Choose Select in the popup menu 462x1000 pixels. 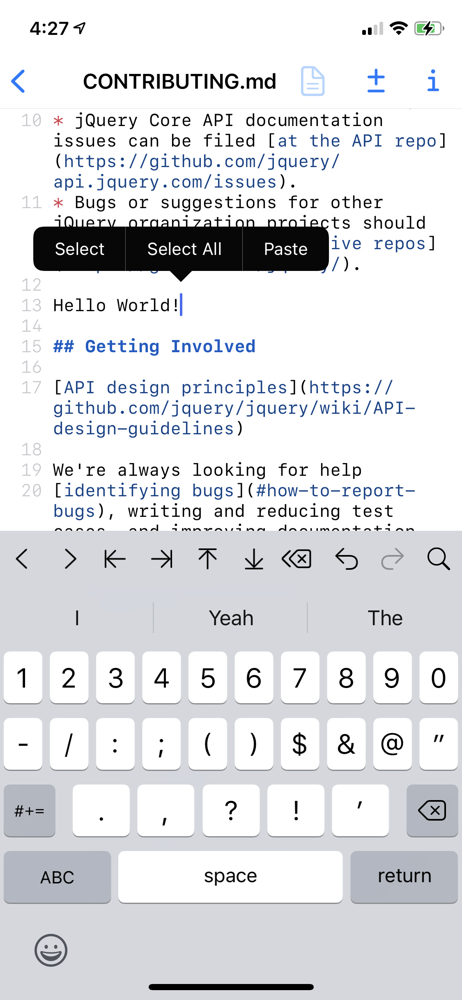[80, 249]
